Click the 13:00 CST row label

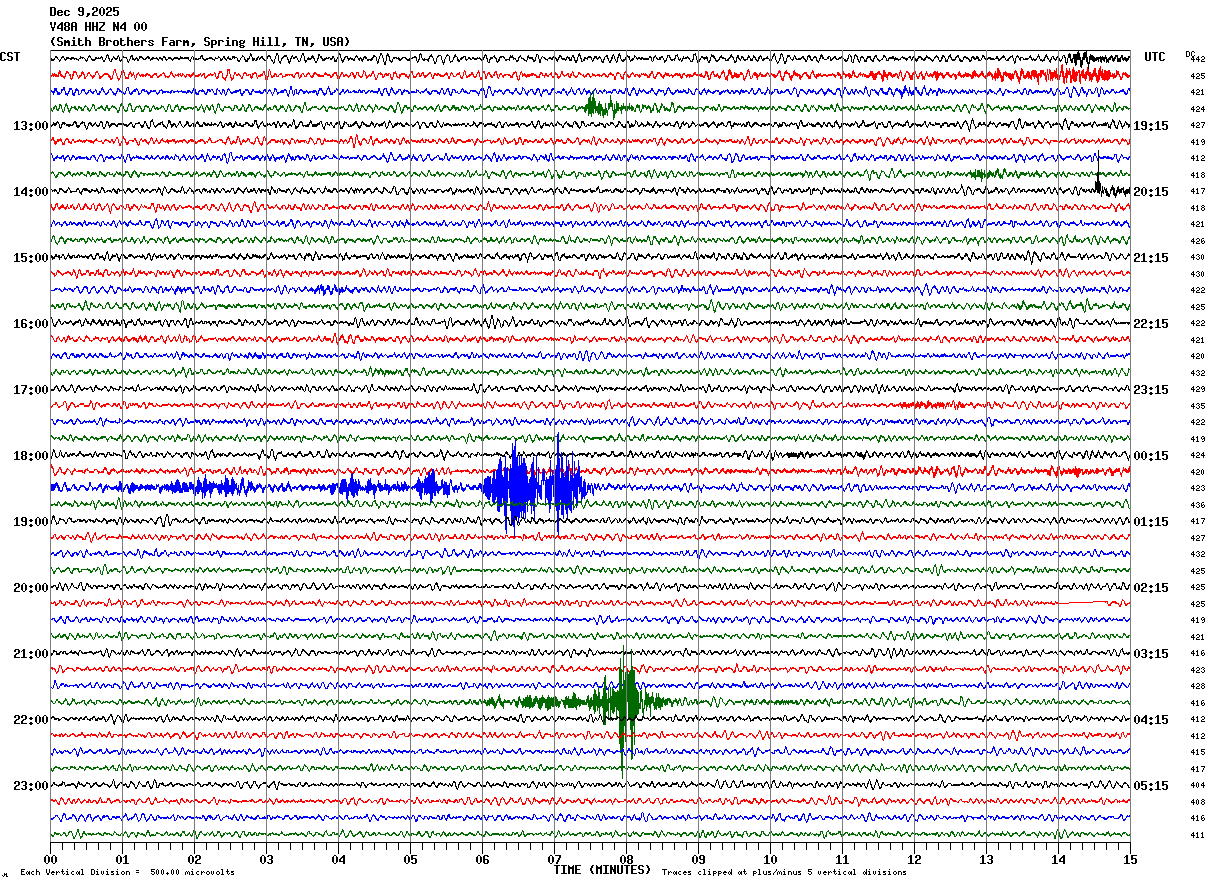pyautogui.click(x=31, y=126)
